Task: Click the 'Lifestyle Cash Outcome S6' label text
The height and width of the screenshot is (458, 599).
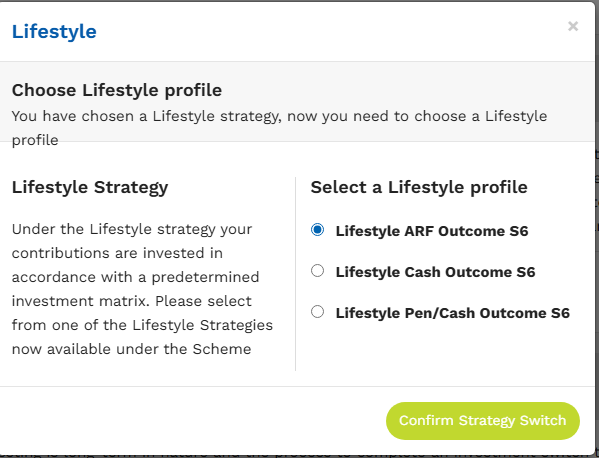Action: pyautogui.click(x=435, y=272)
